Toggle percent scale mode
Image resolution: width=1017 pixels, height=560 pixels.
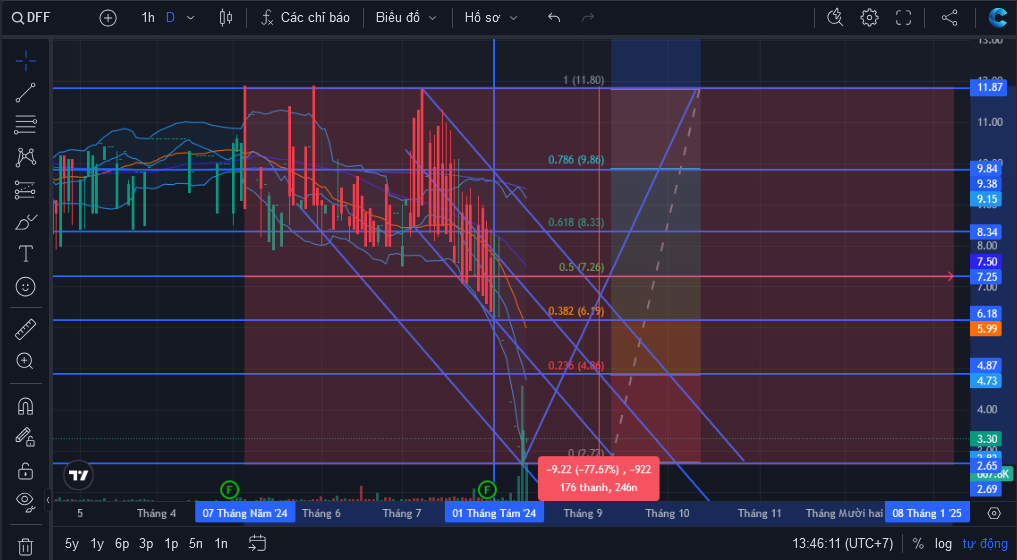click(x=918, y=544)
